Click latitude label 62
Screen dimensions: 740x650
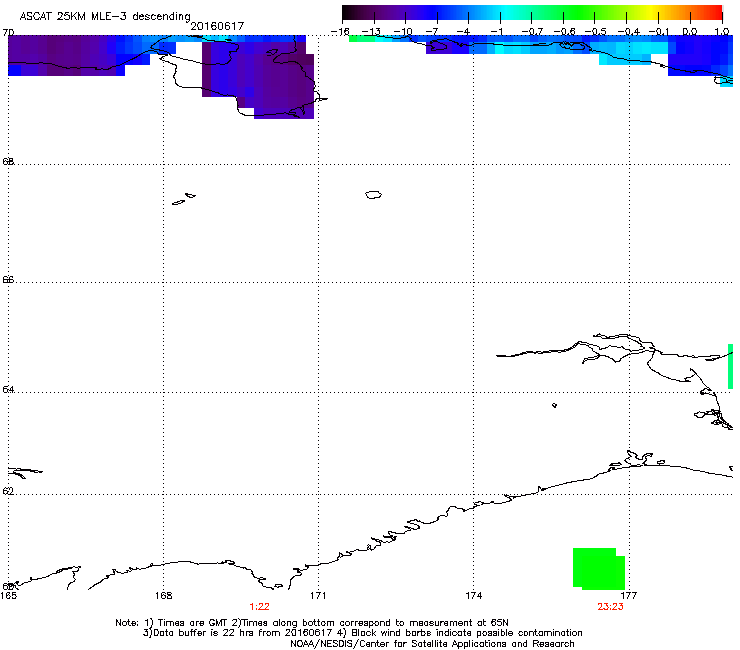(8, 491)
